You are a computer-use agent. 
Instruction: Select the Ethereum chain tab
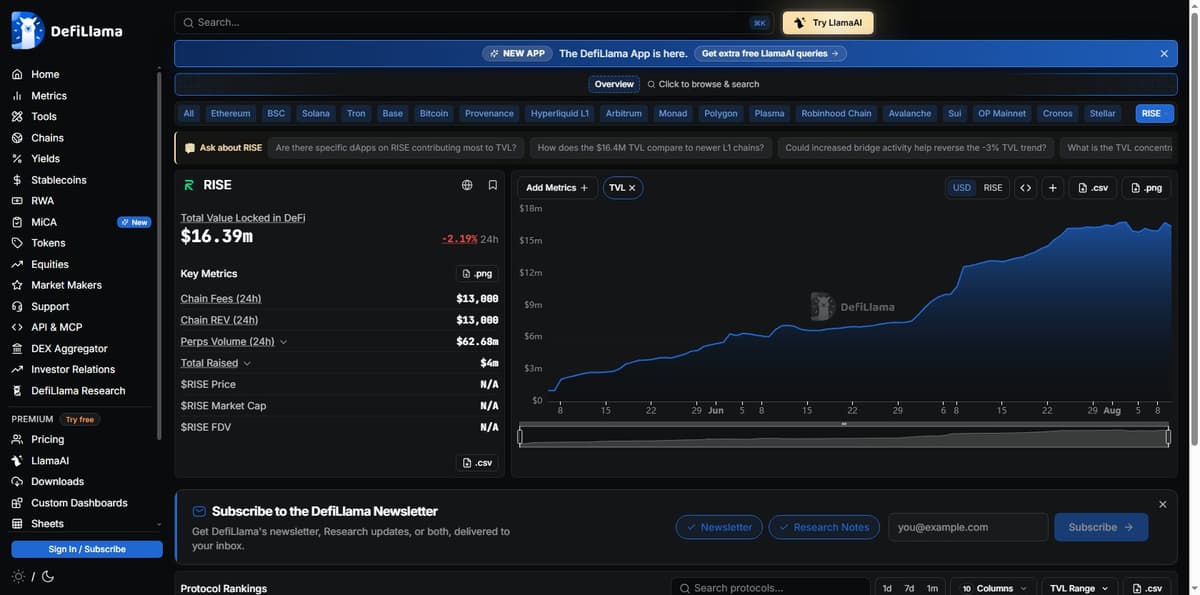coord(230,113)
